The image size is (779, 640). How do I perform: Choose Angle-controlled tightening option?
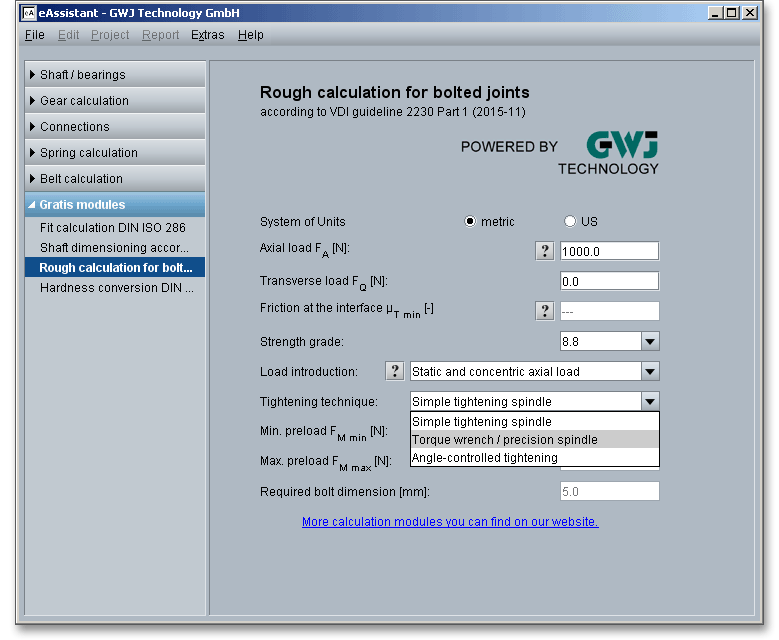tap(534, 458)
